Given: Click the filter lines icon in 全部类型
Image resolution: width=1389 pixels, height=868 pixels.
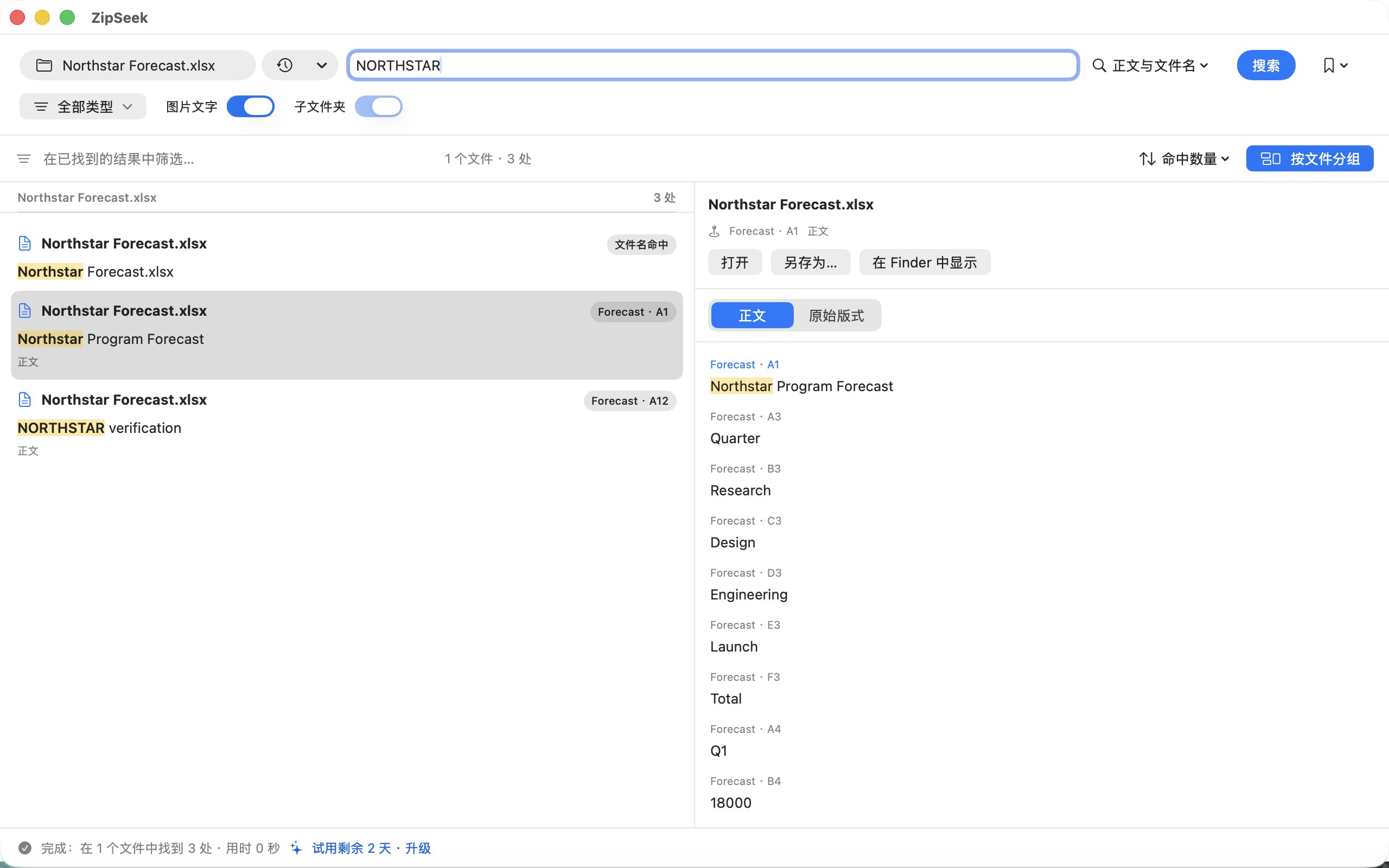Looking at the screenshot, I should (x=41, y=107).
